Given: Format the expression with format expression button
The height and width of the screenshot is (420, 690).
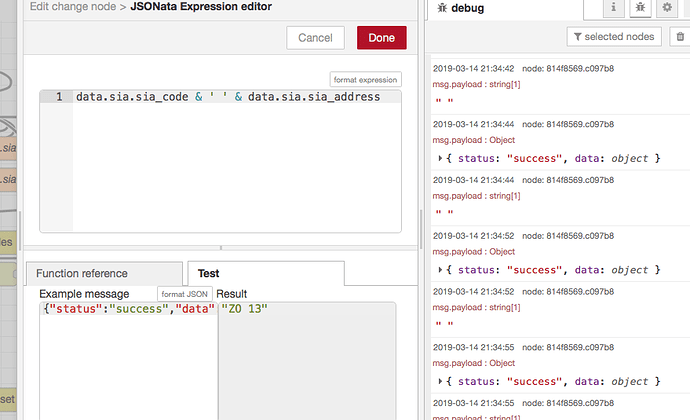Looking at the screenshot, I should 365,80.
